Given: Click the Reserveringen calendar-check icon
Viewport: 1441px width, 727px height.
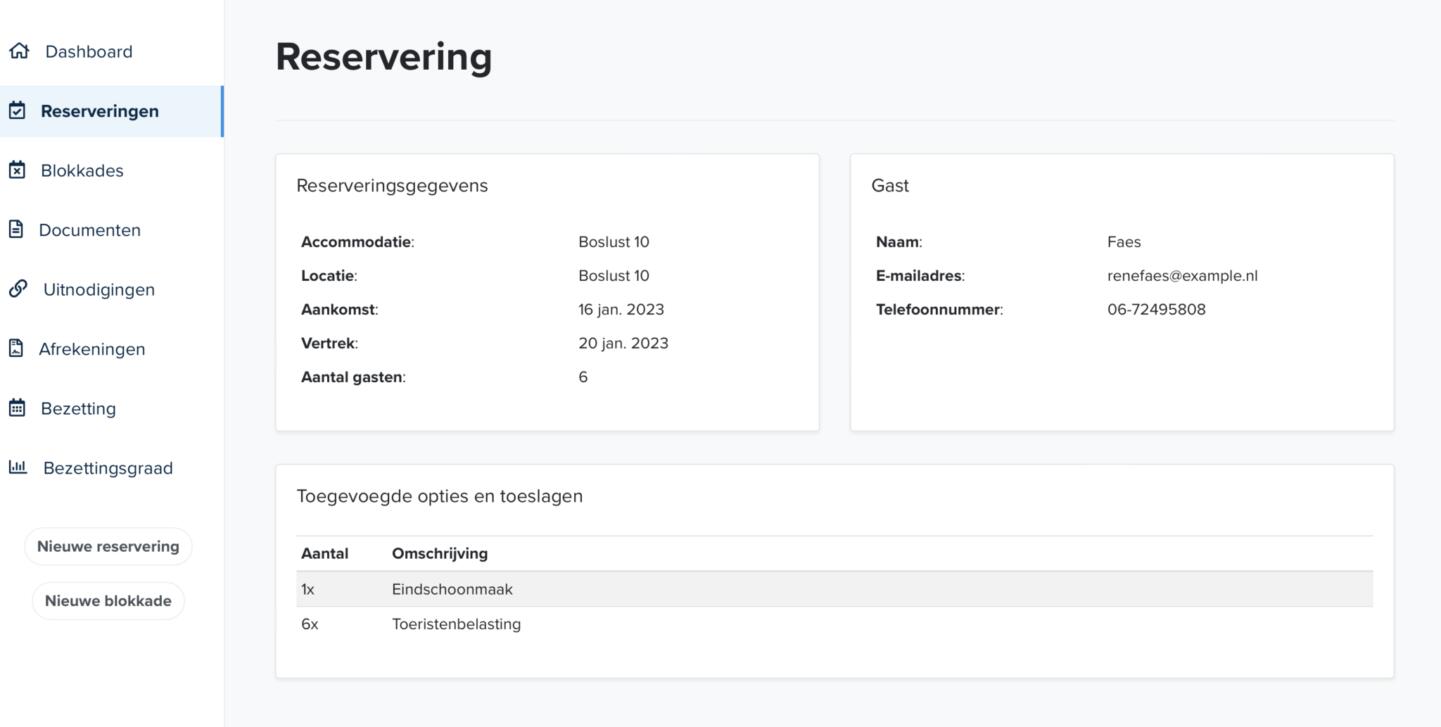Looking at the screenshot, I should tap(17, 110).
